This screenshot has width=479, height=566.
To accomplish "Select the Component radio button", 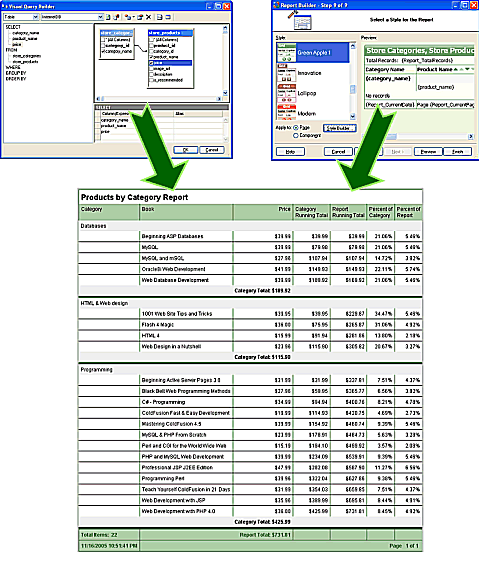I will [296, 135].
